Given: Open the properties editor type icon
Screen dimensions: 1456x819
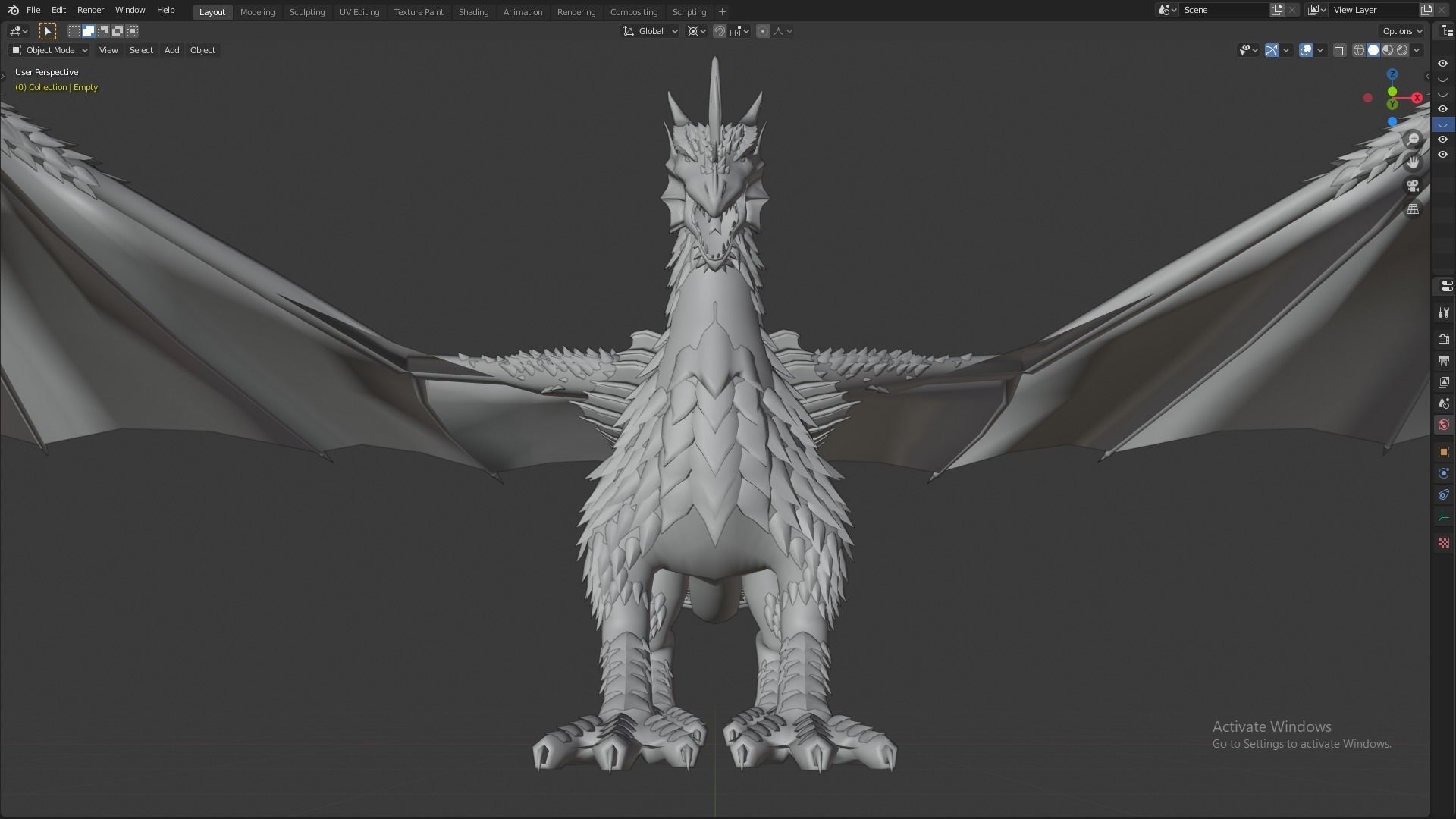Looking at the screenshot, I should pyautogui.click(x=1446, y=286).
